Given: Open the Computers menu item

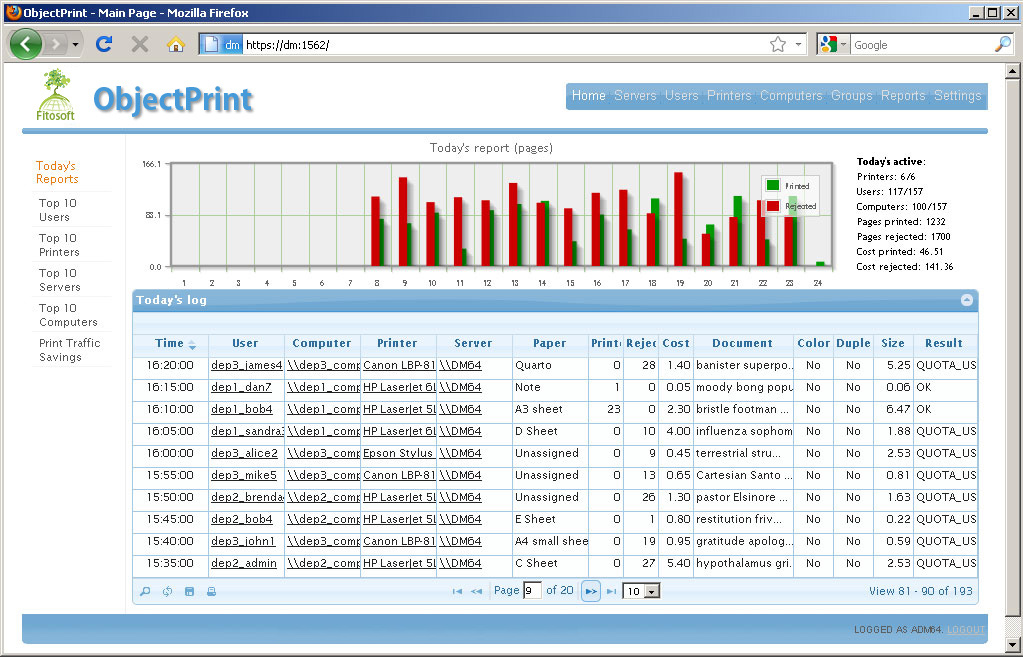Looking at the screenshot, I should 791,95.
